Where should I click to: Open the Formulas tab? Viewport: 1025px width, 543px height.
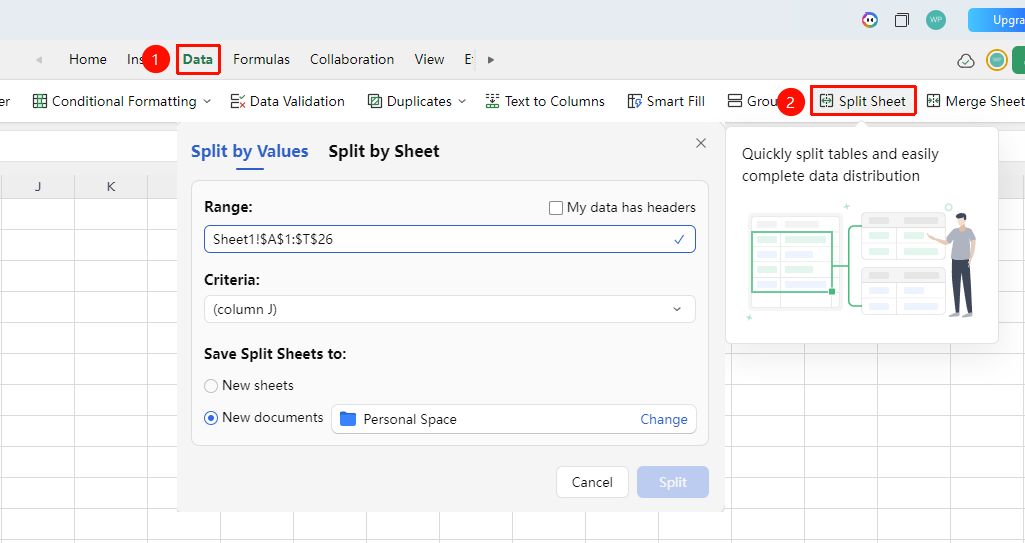261,59
